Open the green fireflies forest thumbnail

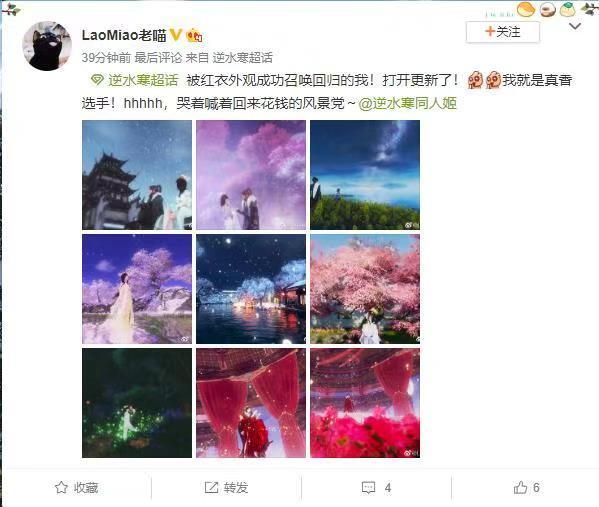coord(137,403)
